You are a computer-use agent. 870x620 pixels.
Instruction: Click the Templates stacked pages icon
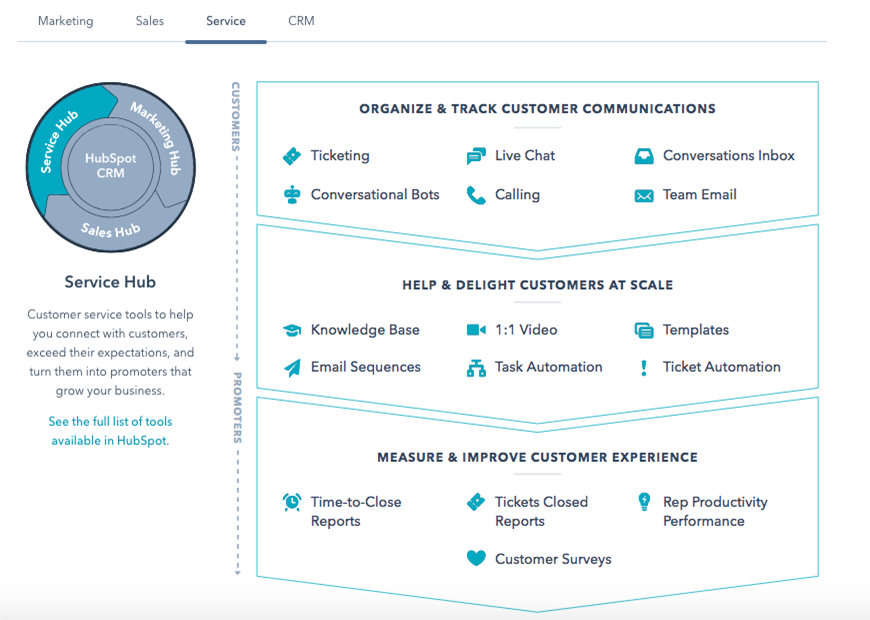(644, 330)
